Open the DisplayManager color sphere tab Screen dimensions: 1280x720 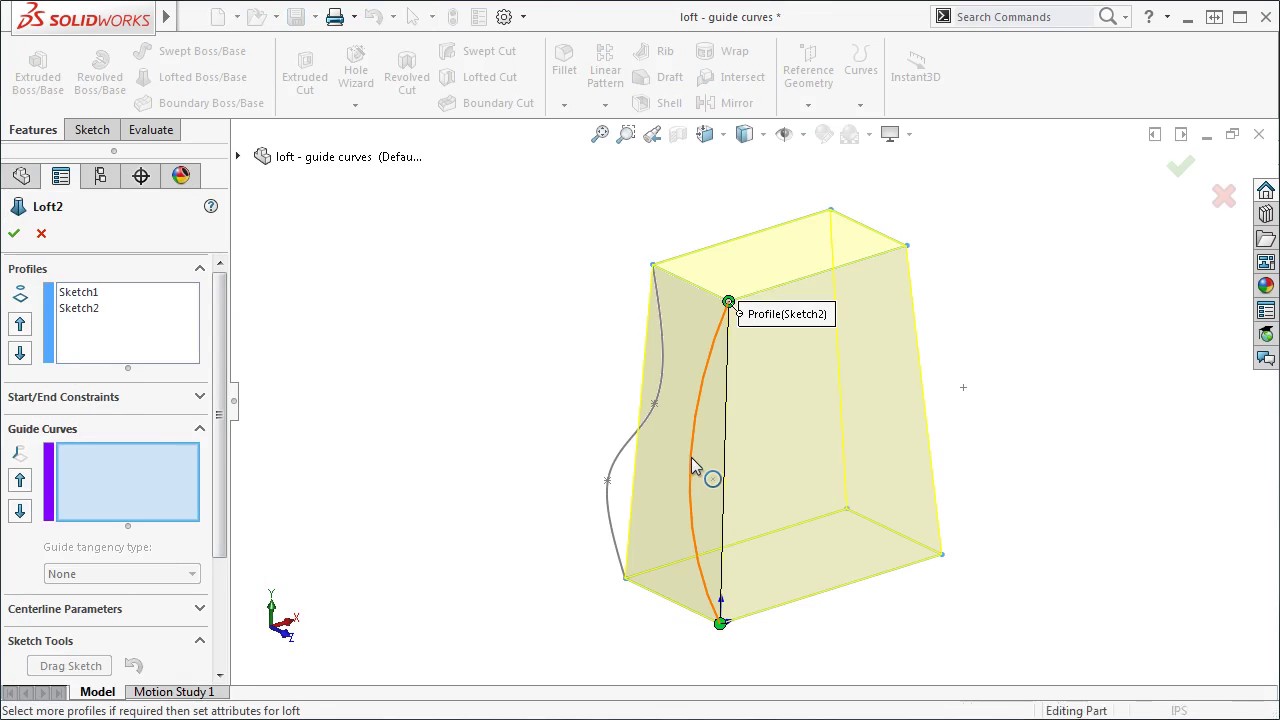pos(181,176)
